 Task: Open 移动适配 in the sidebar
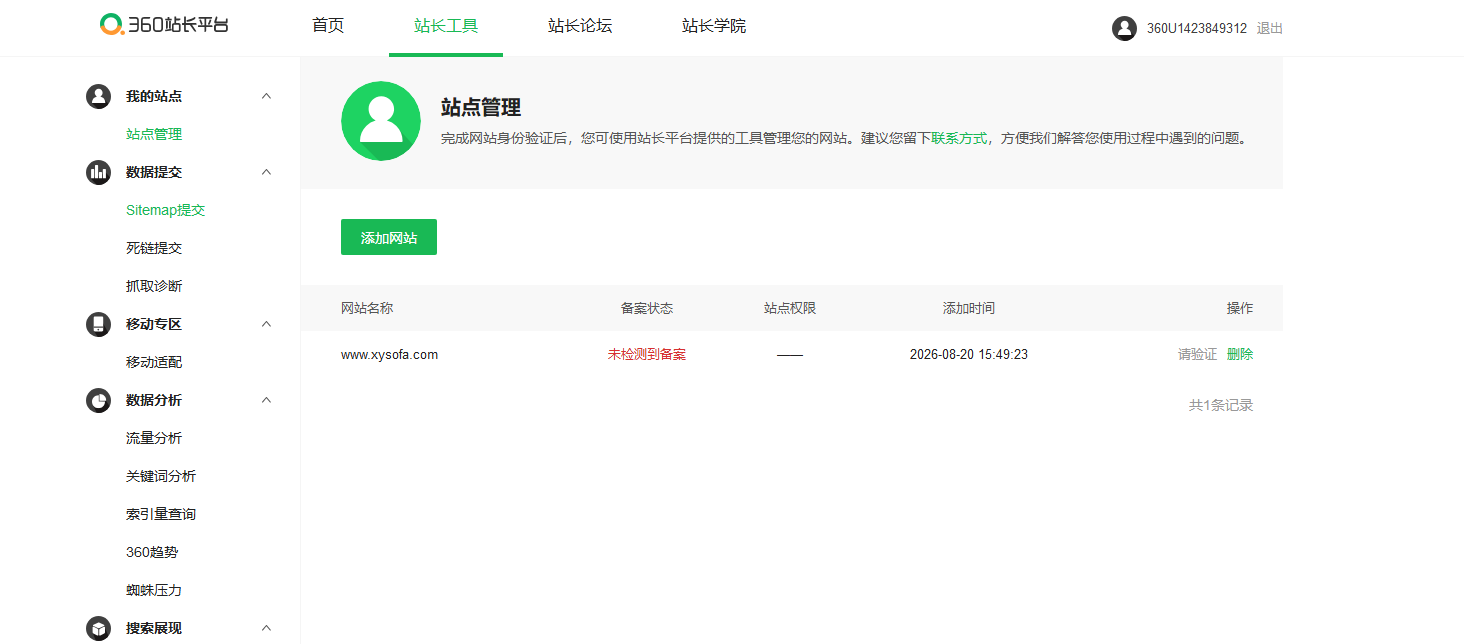tap(154, 362)
